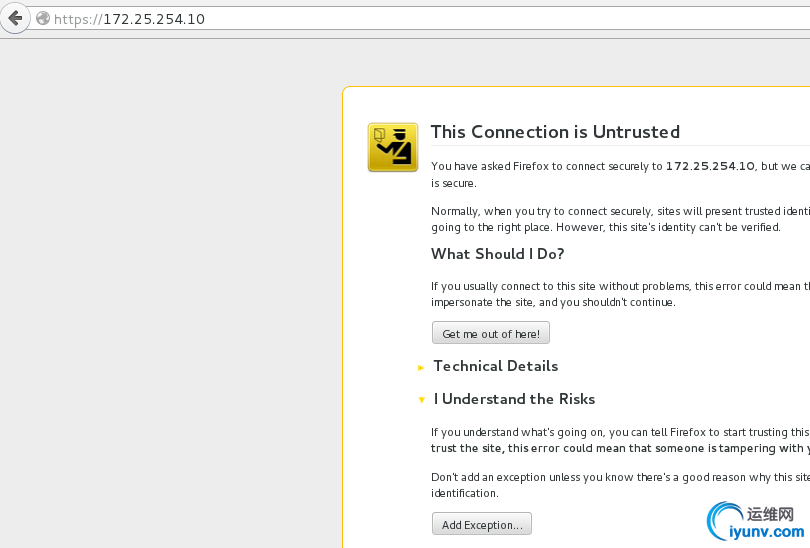
Task: Click the Get me out of here! button
Action: (x=491, y=333)
